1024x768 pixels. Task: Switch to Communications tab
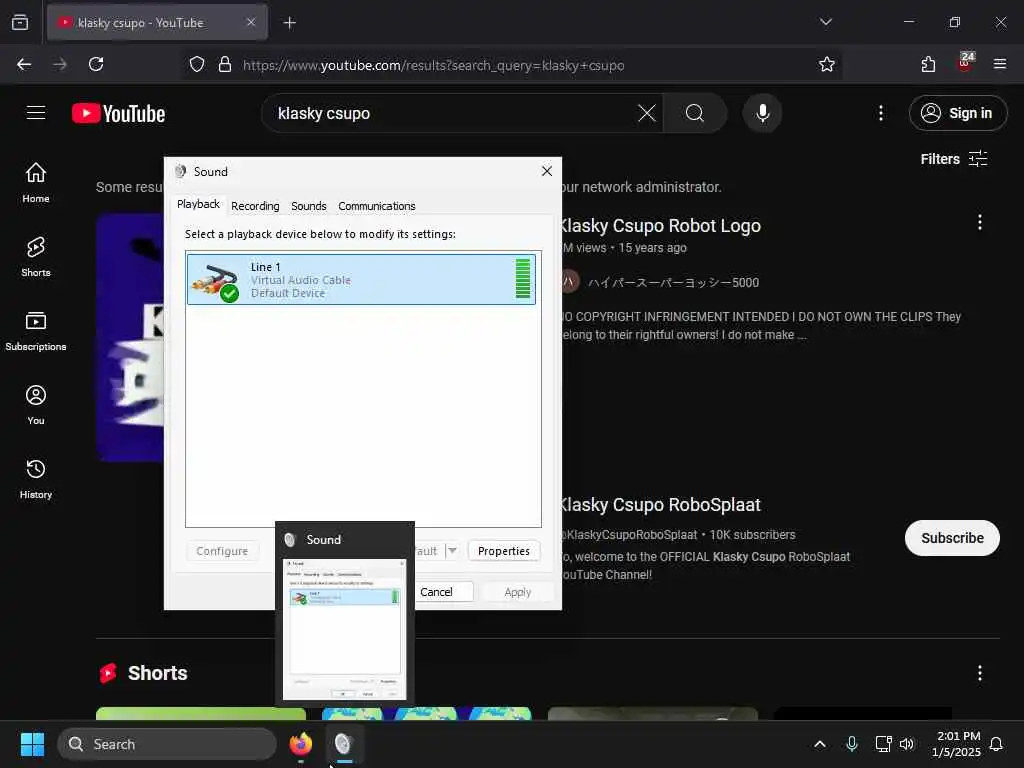pyautogui.click(x=376, y=206)
